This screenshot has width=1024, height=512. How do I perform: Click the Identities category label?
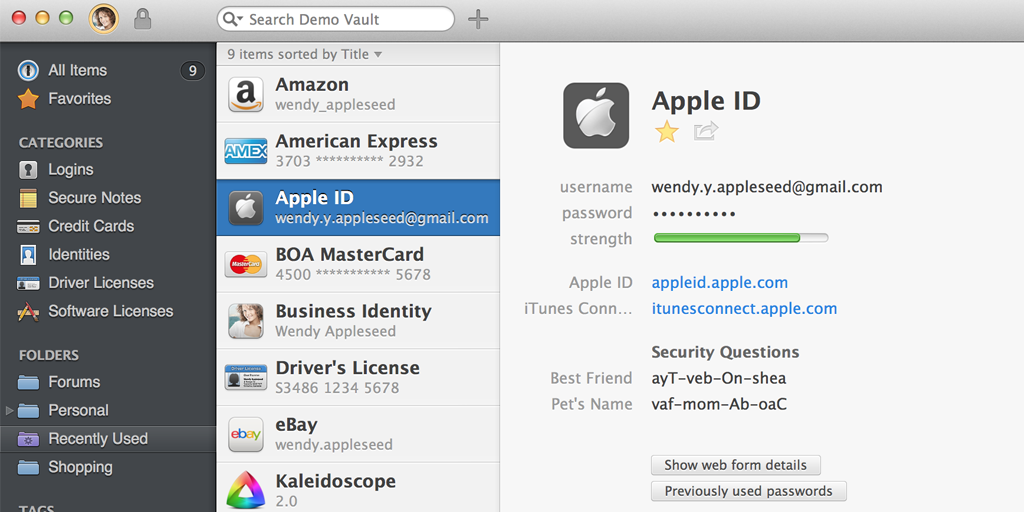click(79, 255)
